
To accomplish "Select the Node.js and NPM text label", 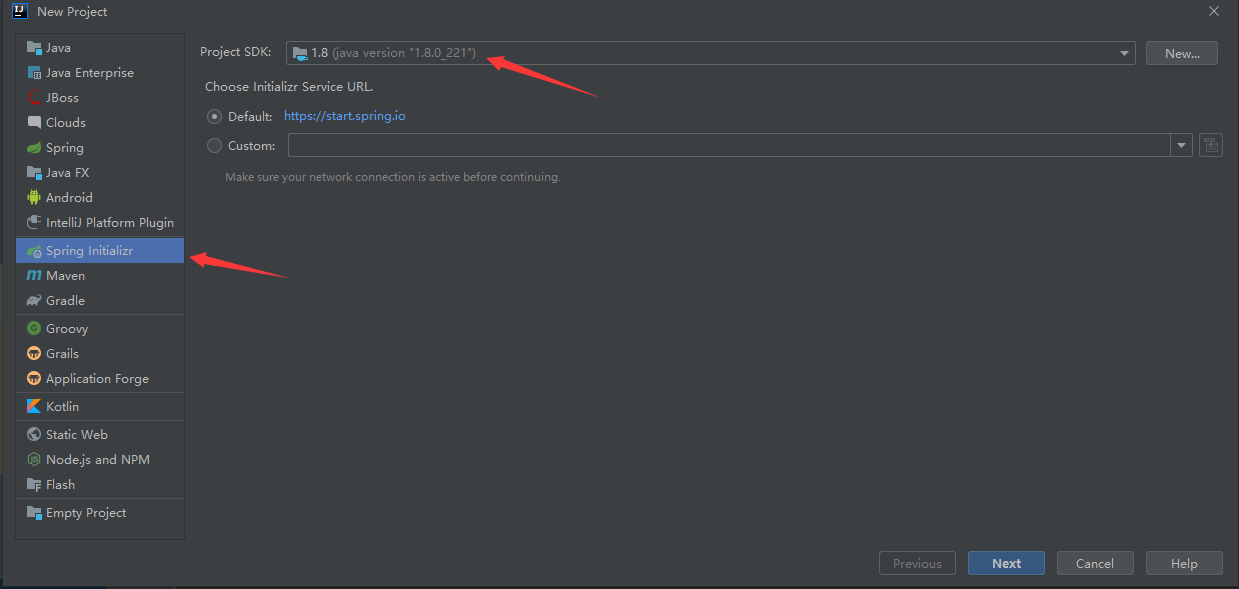I will click(98, 460).
